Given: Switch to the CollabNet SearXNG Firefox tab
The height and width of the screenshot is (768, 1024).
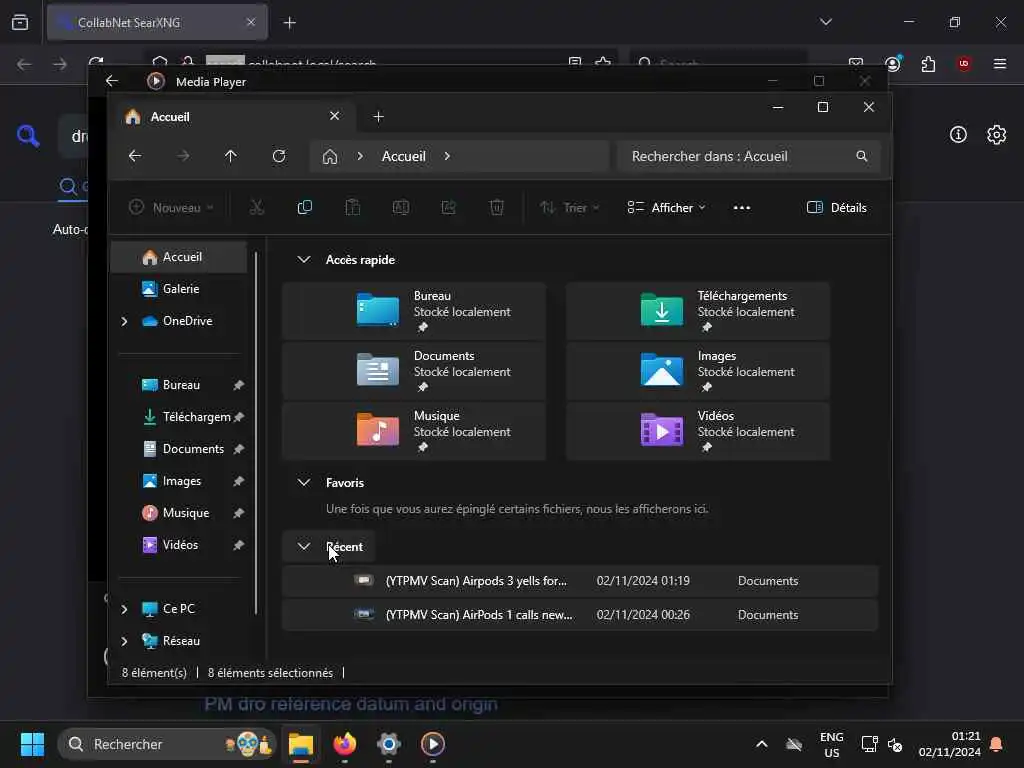Looking at the screenshot, I should (157, 22).
